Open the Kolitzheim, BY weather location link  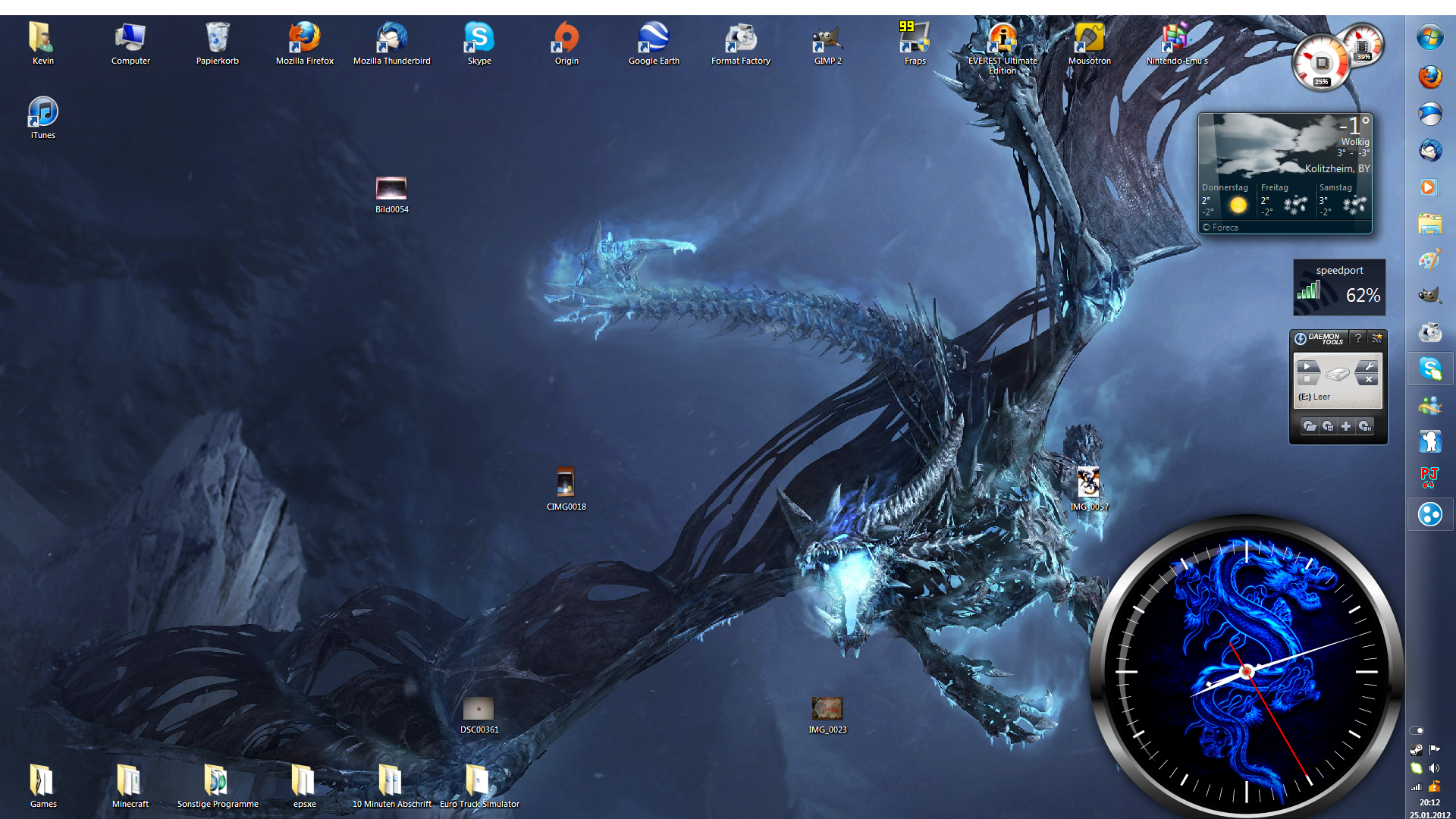click(1338, 168)
